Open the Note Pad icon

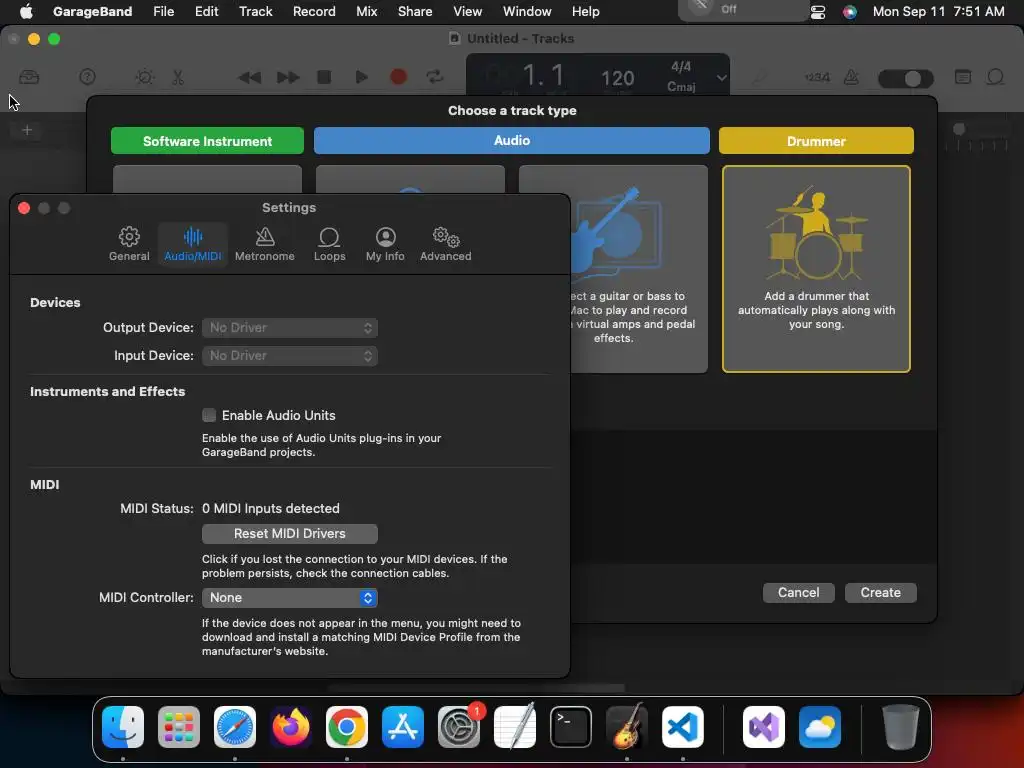coord(963,77)
